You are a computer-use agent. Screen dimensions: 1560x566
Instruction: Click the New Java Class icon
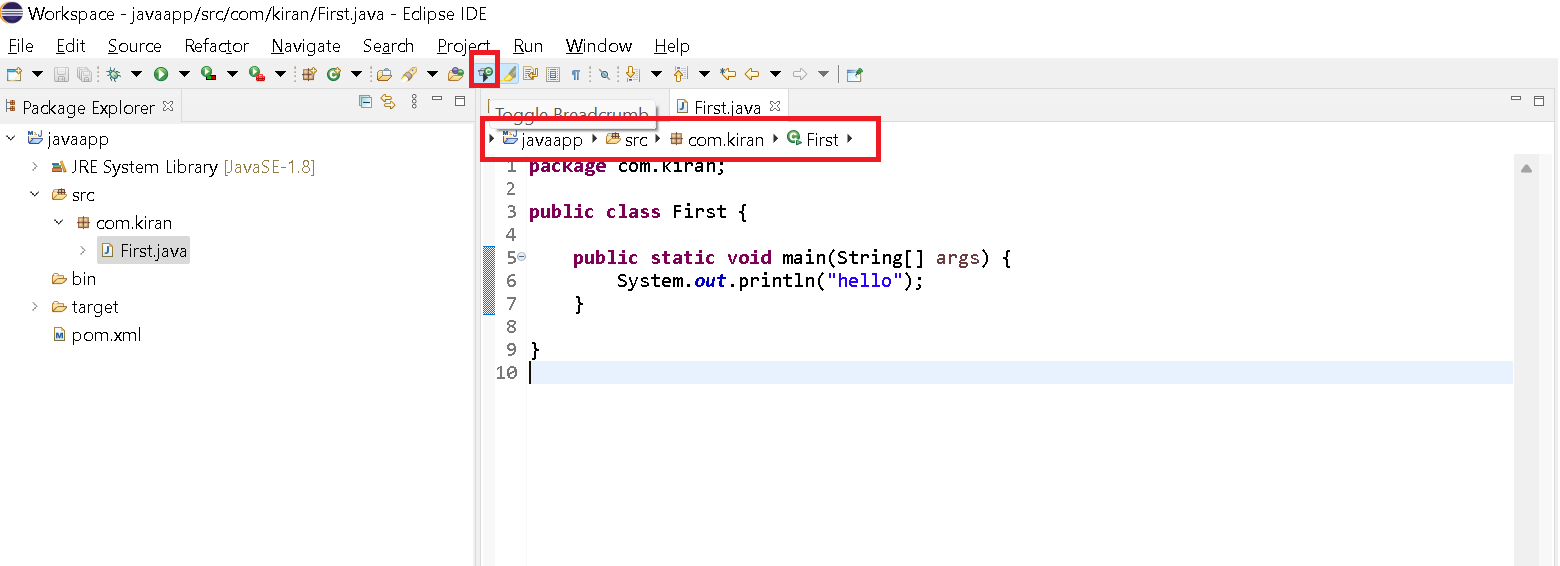[x=333, y=74]
